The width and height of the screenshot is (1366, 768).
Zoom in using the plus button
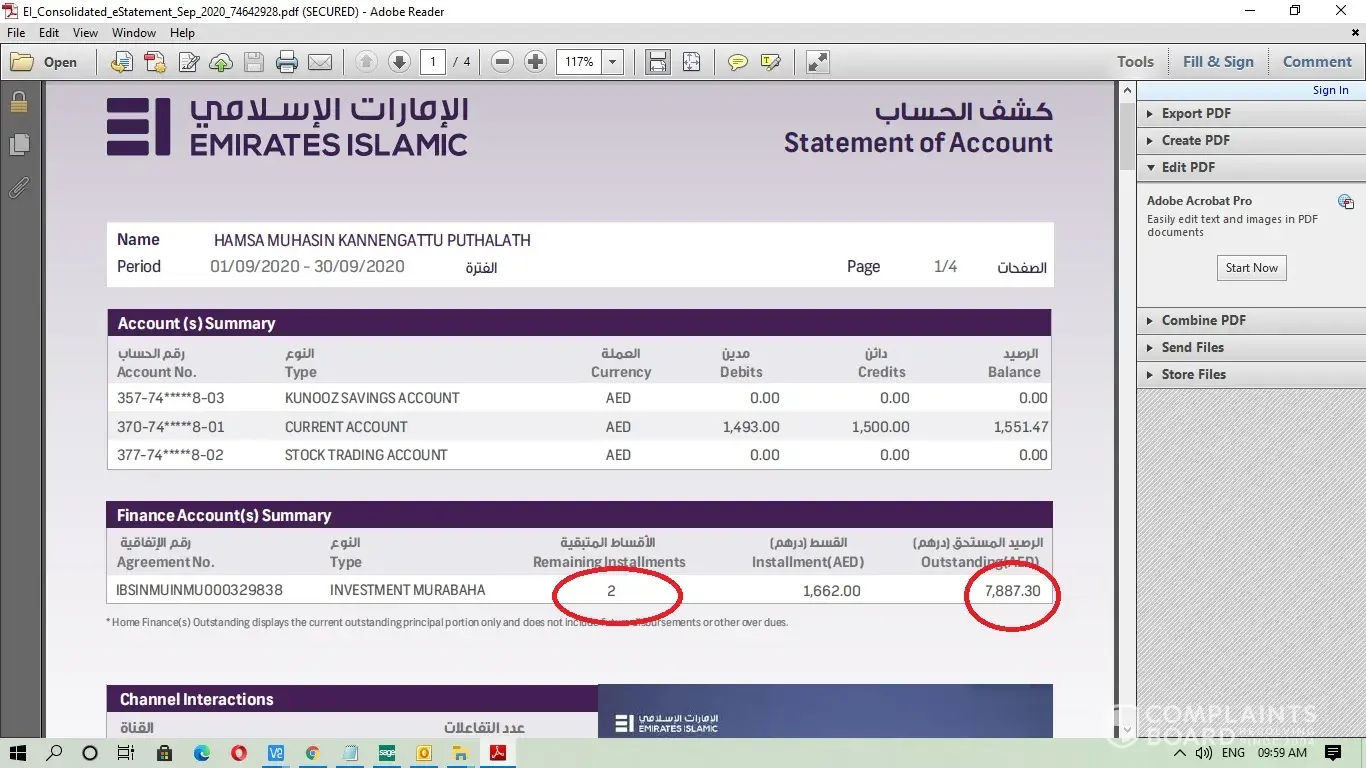536,62
